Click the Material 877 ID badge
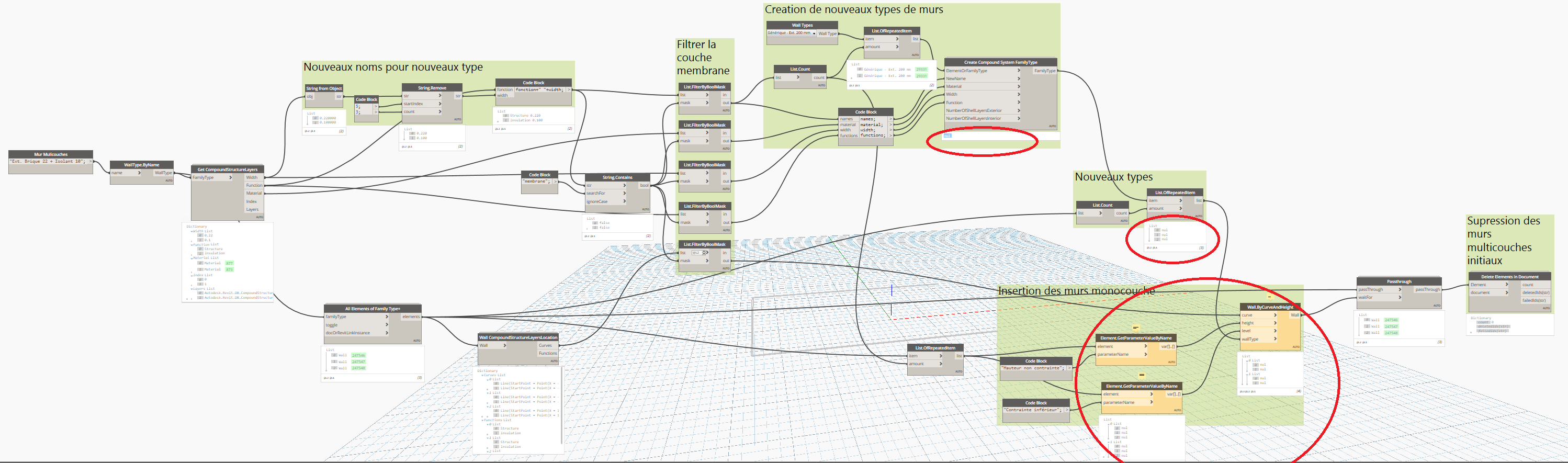This screenshot has height=463, width=1568. point(229,264)
